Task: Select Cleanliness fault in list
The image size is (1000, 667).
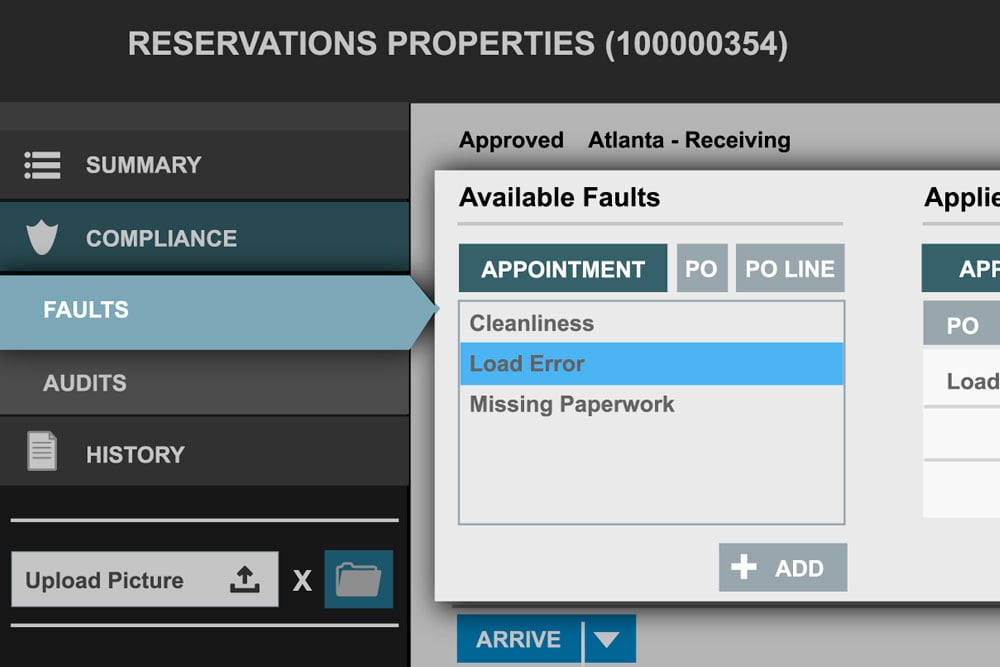Action: pos(532,323)
